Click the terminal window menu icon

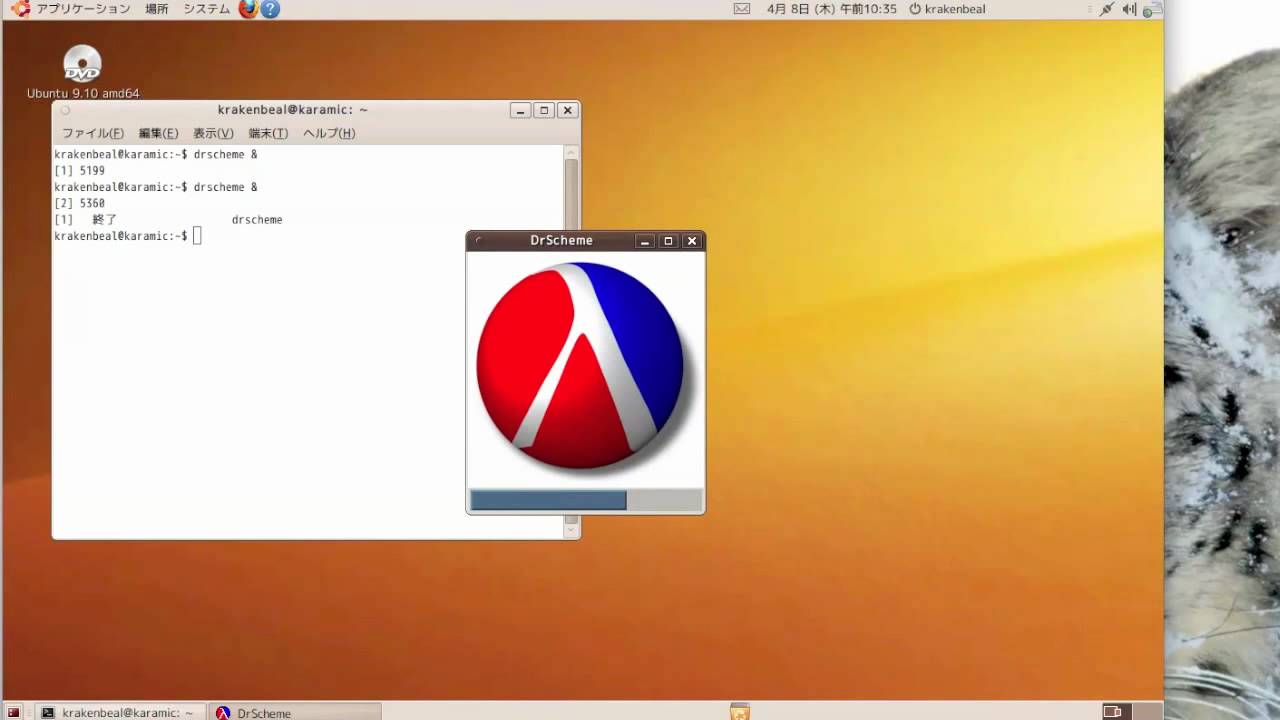(65, 110)
